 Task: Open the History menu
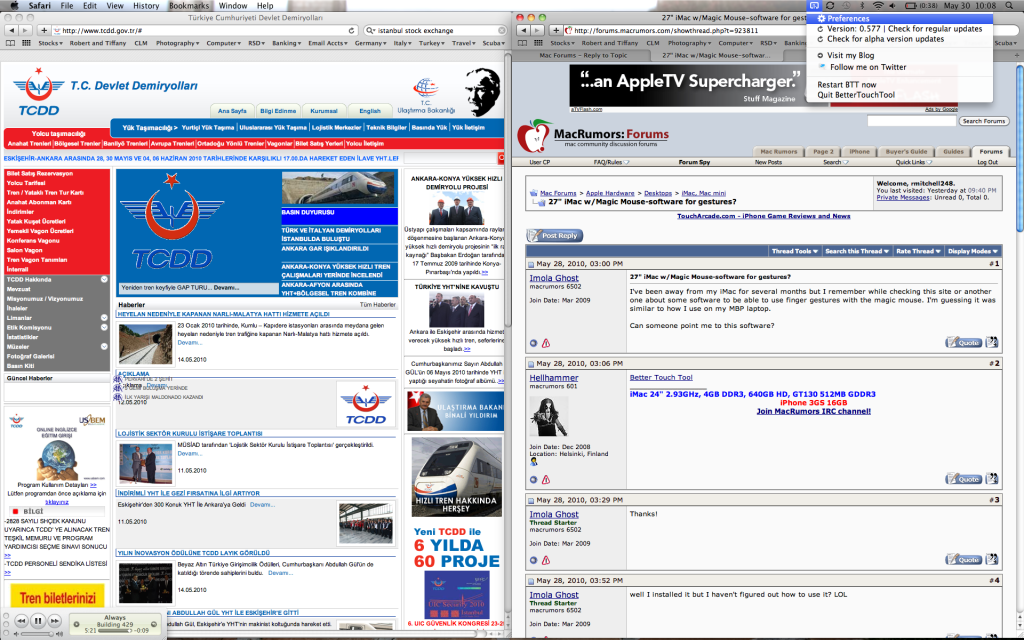click(x=146, y=5)
